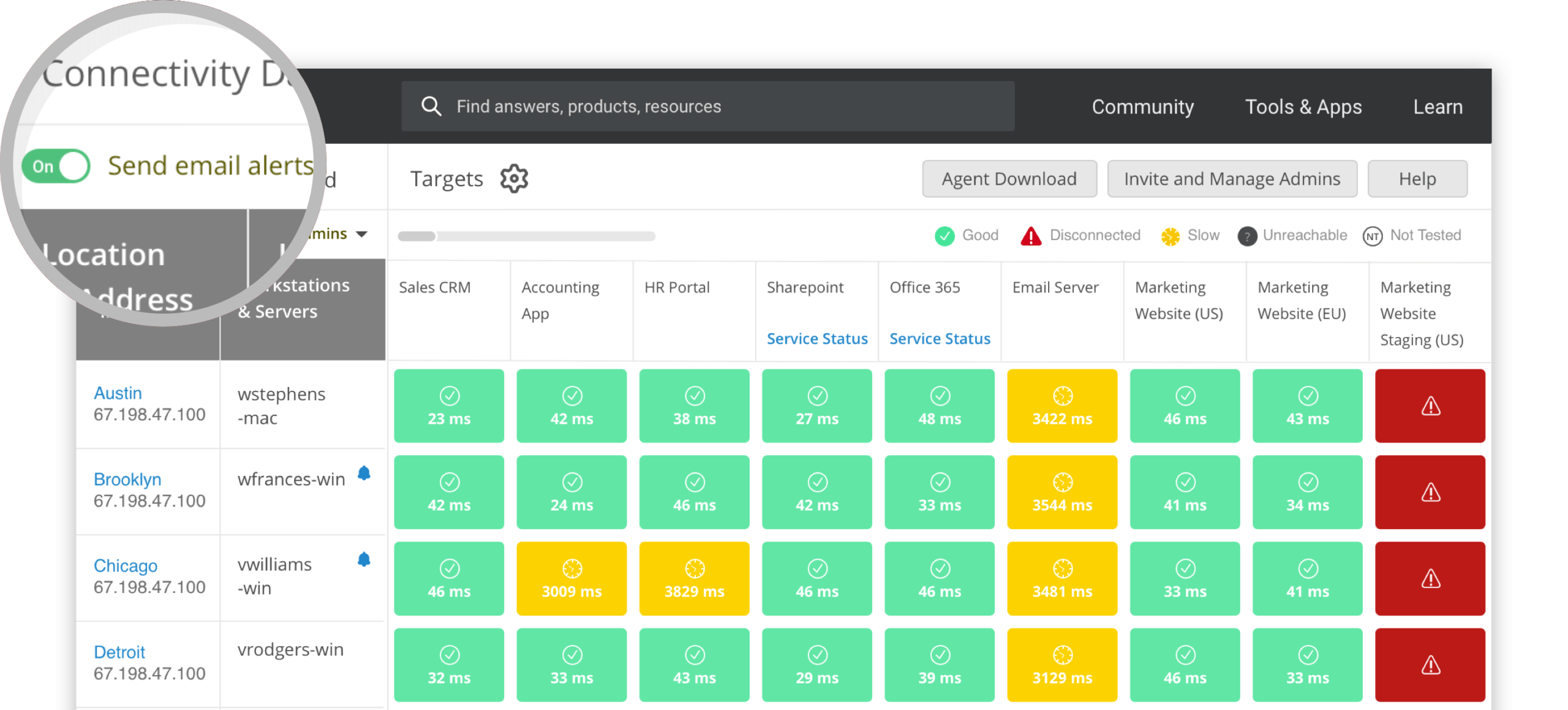Click Detroit Marketing Staging disconnected tile

pyautogui.click(x=1430, y=665)
